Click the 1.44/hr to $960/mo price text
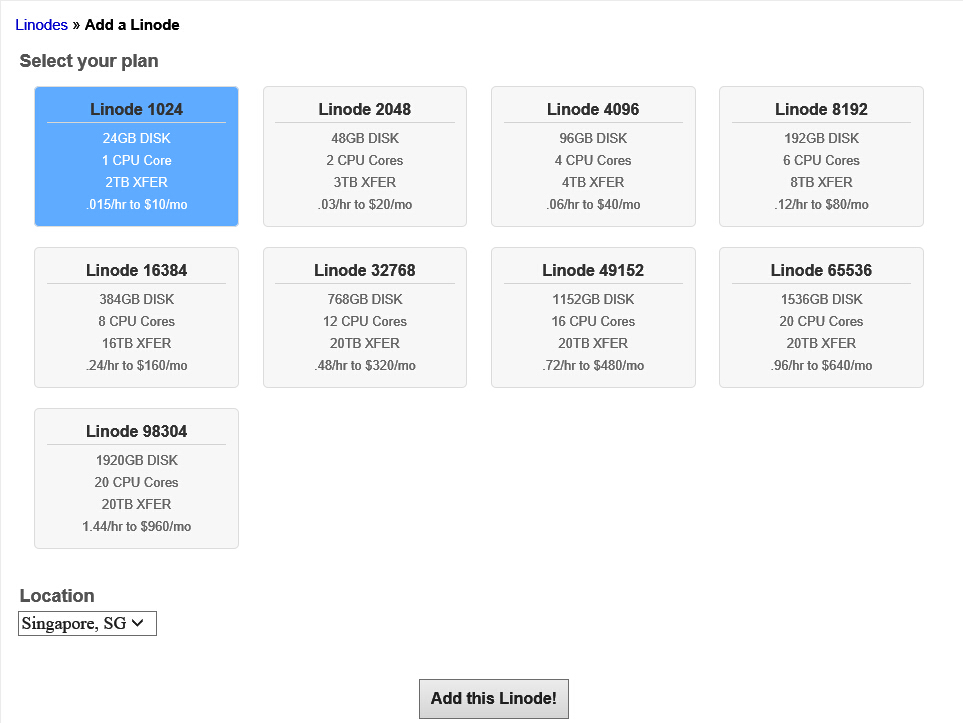The width and height of the screenshot is (963, 723). (136, 526)
